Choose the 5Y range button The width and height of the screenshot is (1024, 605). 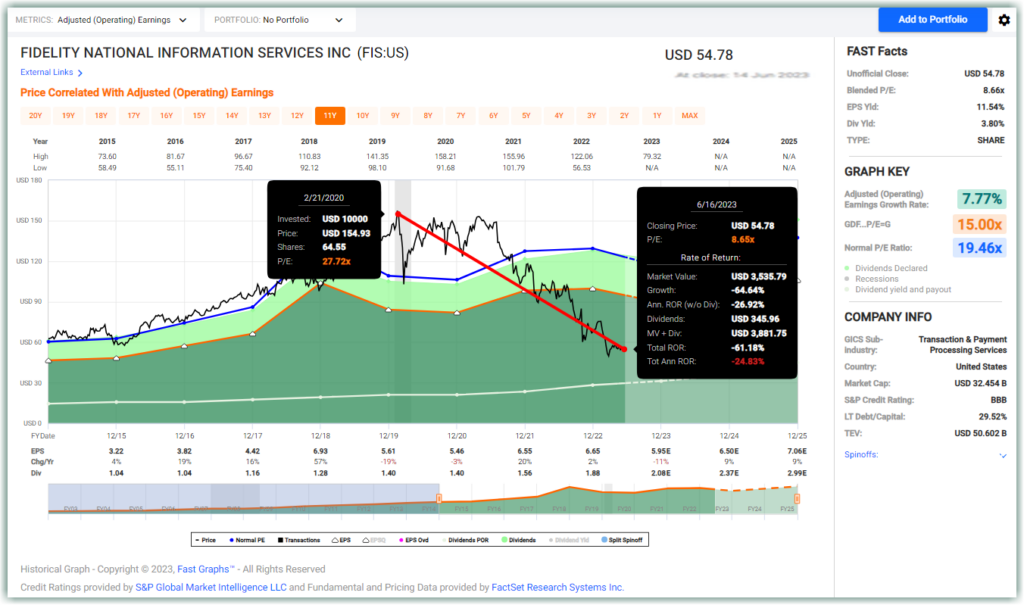point(526,116)
